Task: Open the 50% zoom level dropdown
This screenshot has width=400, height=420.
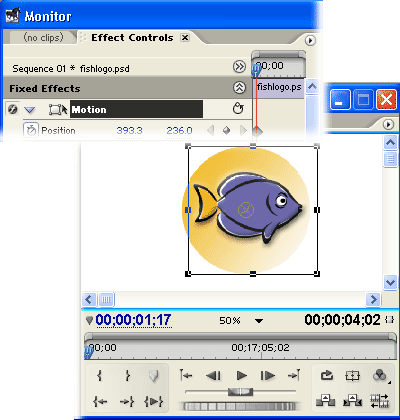Action: pyautogui.click(x=259, y=321)
